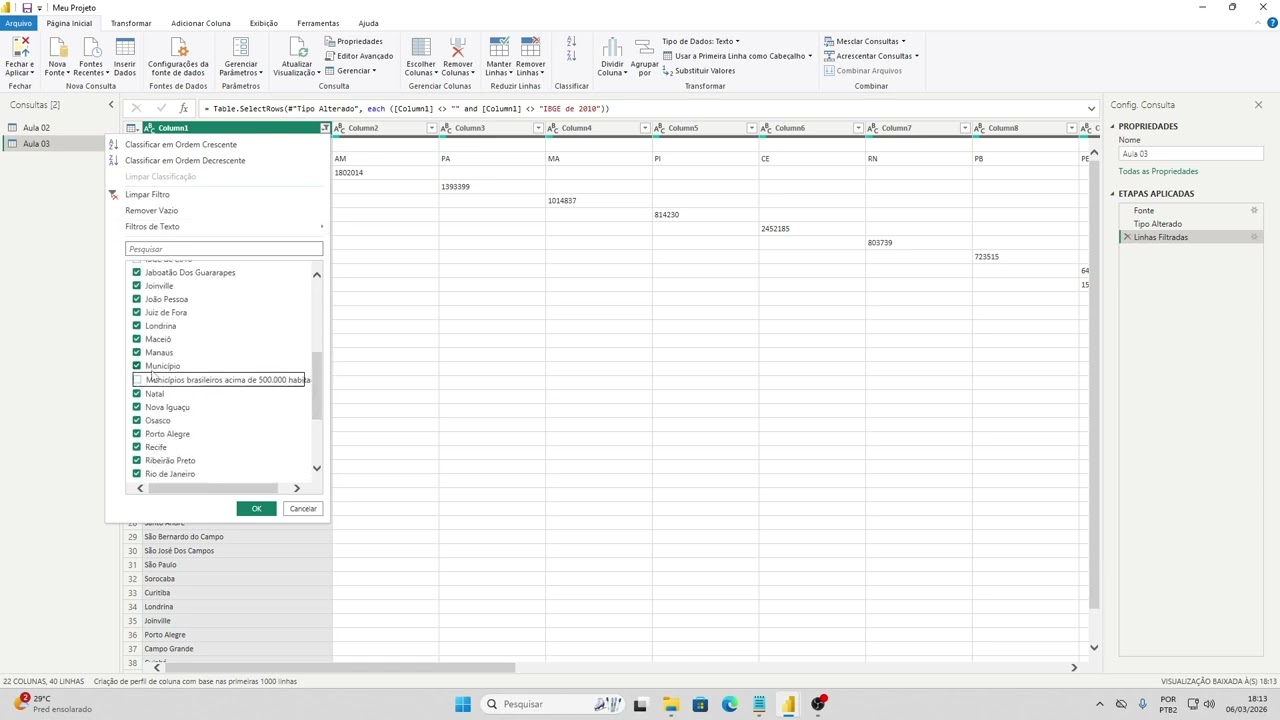This screenshot has height=720, width=1280.
Task: Open the Todas as Propriedades link
Action: (x=1158, y=171)
